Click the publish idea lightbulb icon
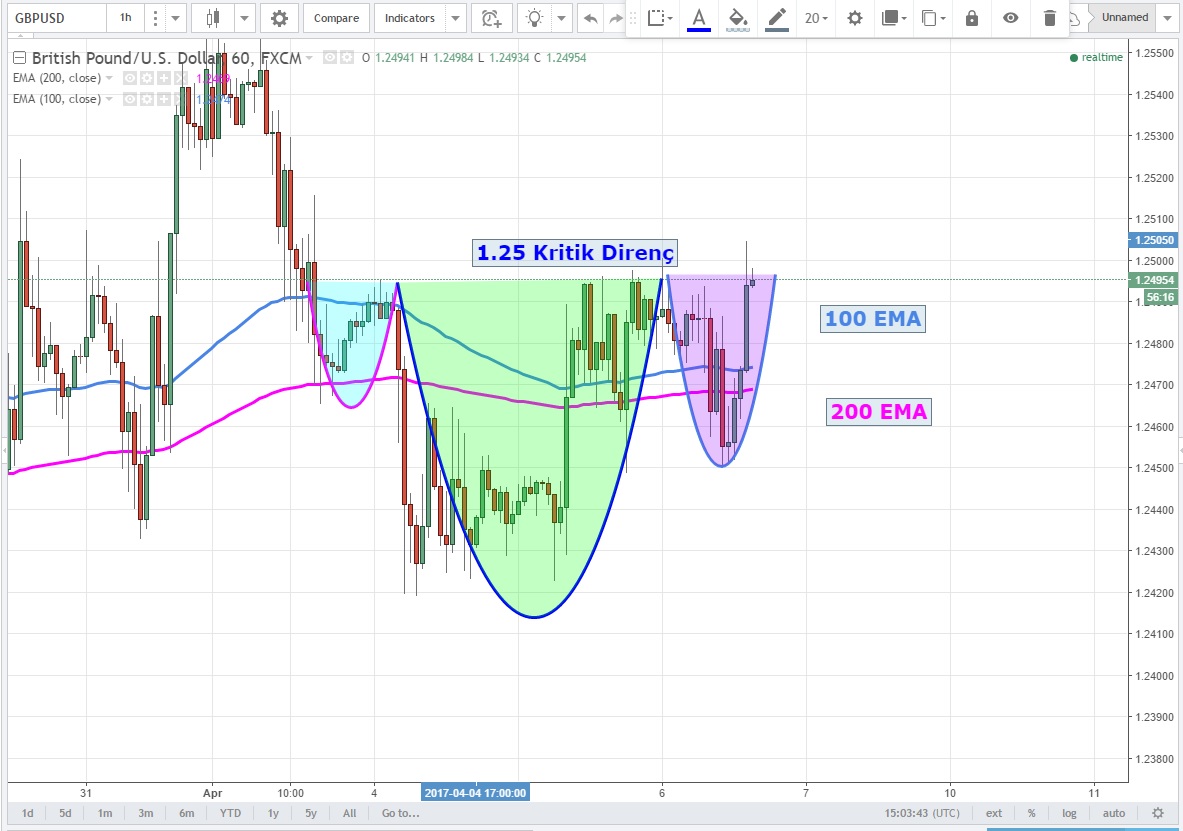The height and width of the screenshot is (831, 1183). pos(536,18)
